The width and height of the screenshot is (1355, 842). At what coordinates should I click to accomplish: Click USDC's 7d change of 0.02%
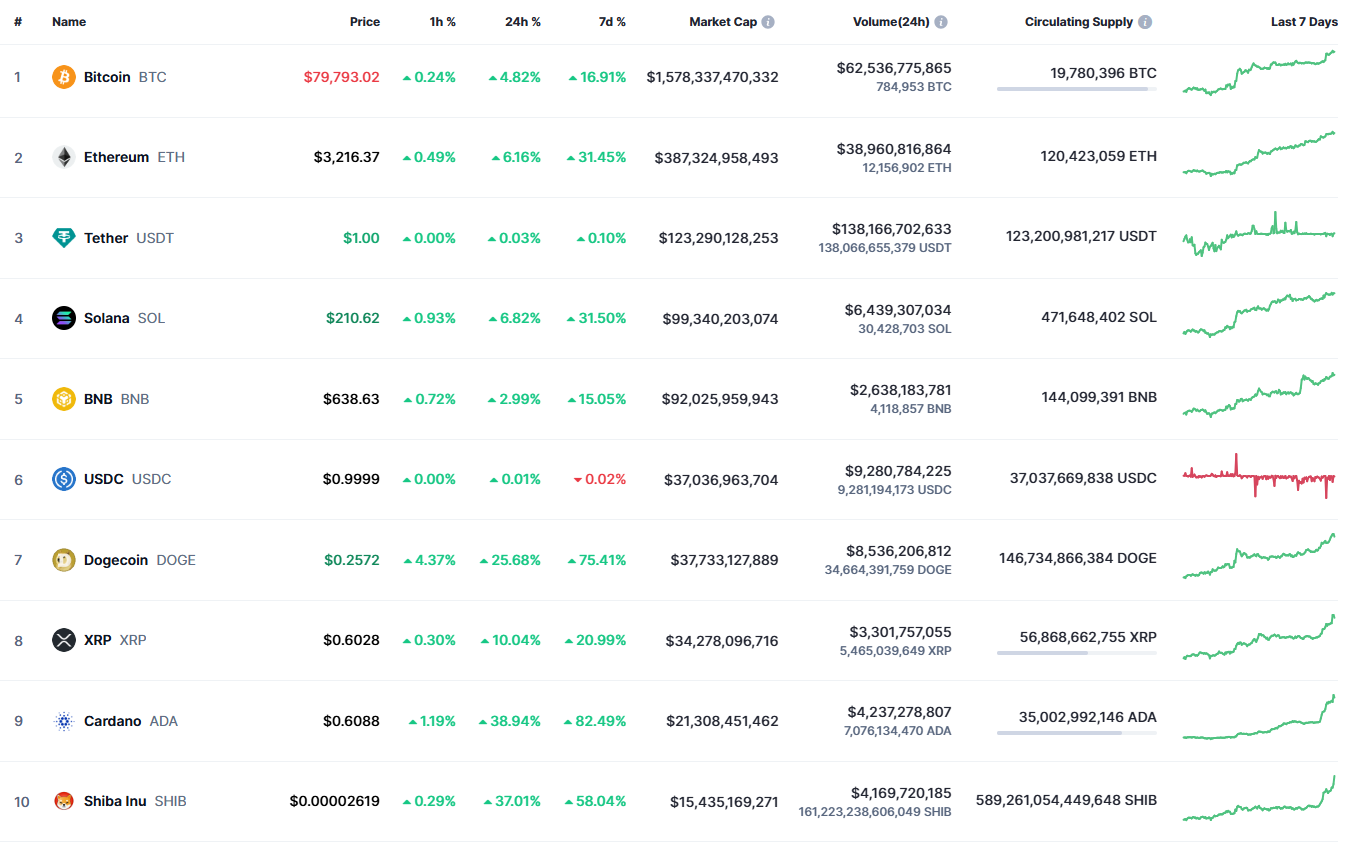(600, 479)
